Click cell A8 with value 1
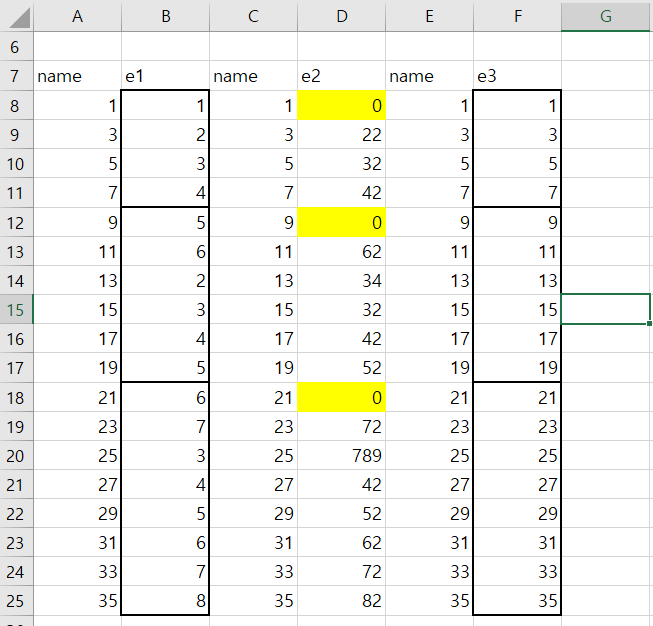This screenshot has width=653, height=626. coord(77,105)
